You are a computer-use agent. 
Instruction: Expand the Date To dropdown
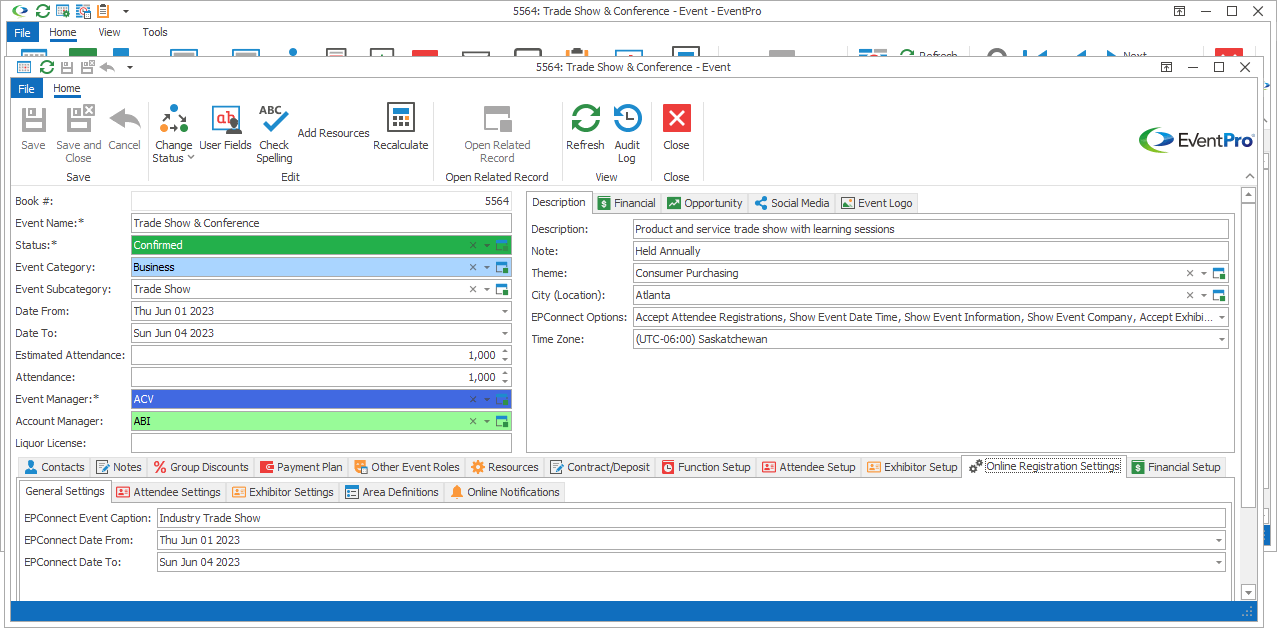point(505,333)
